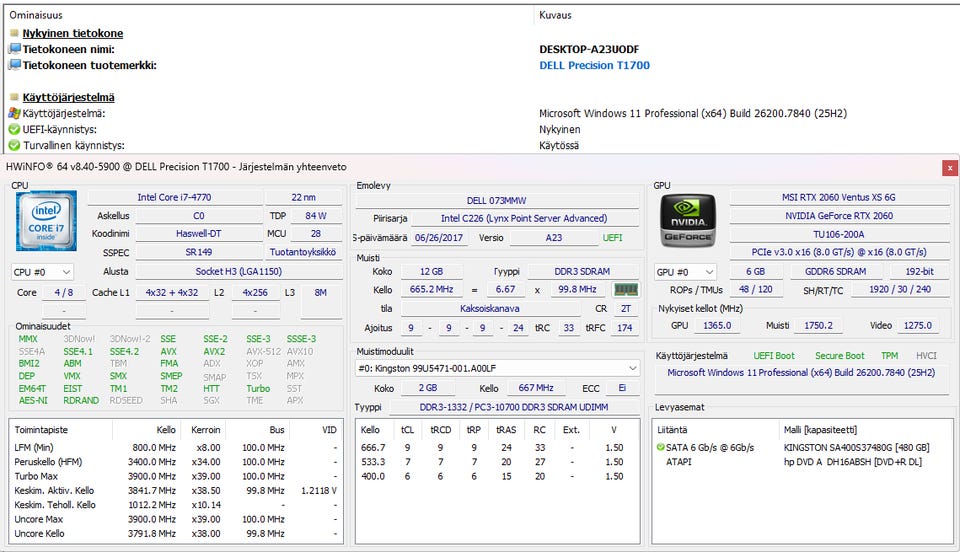Open the GPU #0 selector dropdown
960x552 pixels.
(685, 272)
